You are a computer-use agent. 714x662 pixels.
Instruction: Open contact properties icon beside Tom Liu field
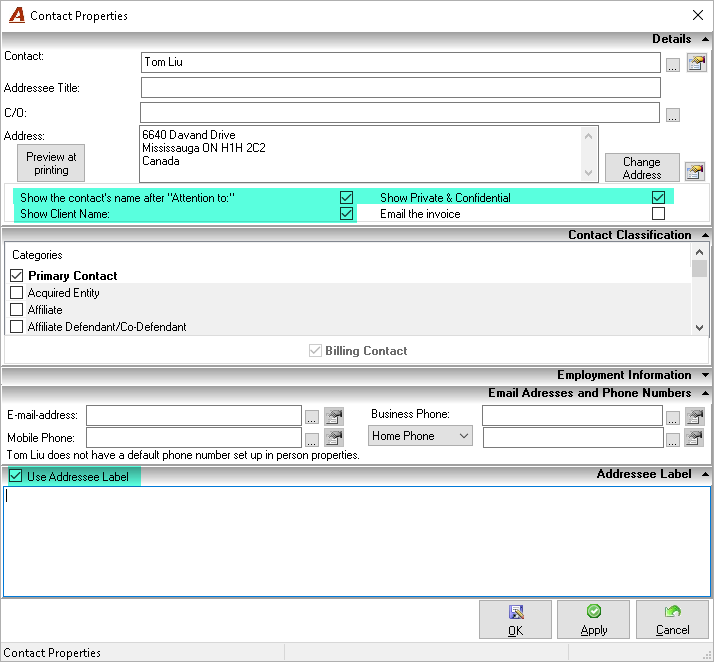pyautogui.click(x=696, y=63)
